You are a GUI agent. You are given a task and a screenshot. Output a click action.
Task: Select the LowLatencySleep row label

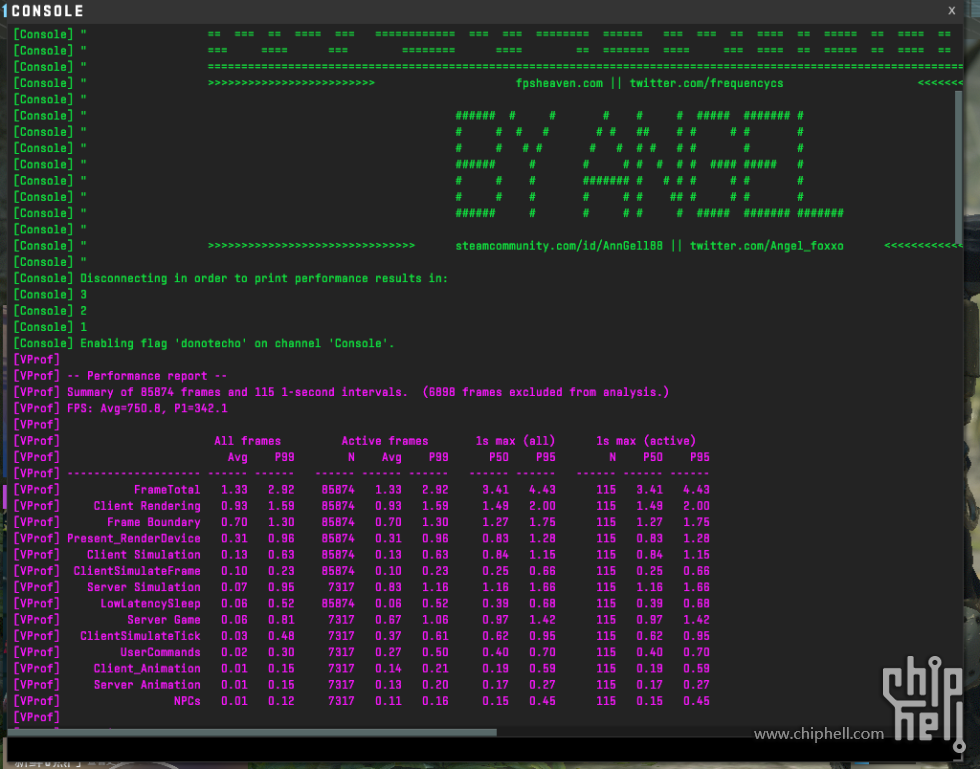pyautogui.click(x=150, y=604)
